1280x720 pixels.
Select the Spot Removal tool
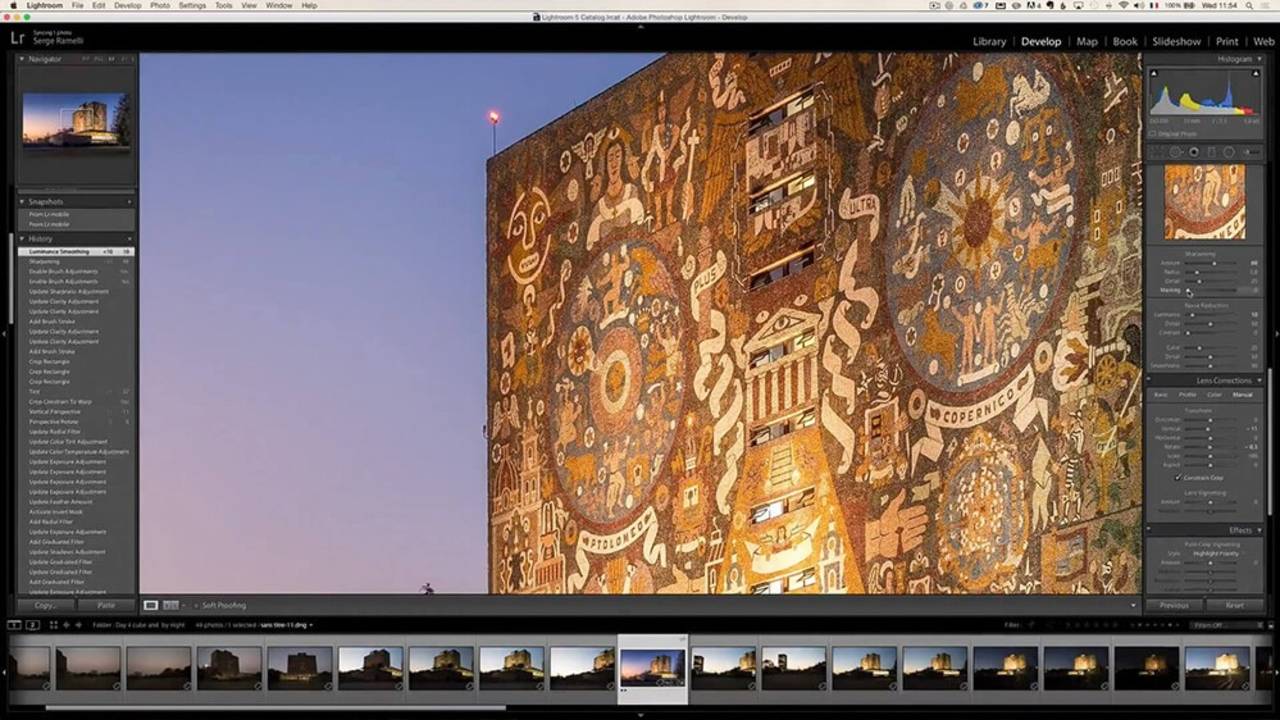1176,152
